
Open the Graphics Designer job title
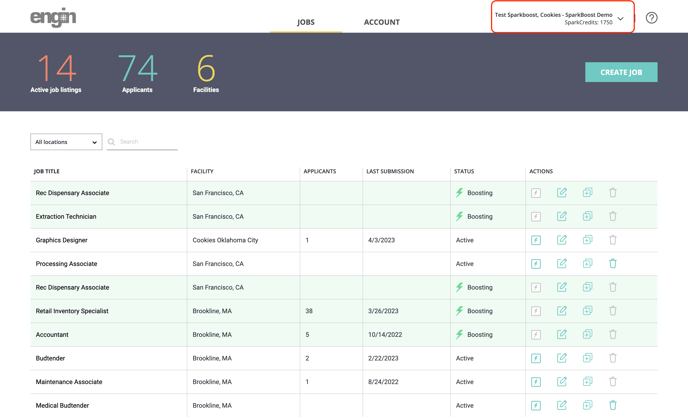[x=61, y=240]
